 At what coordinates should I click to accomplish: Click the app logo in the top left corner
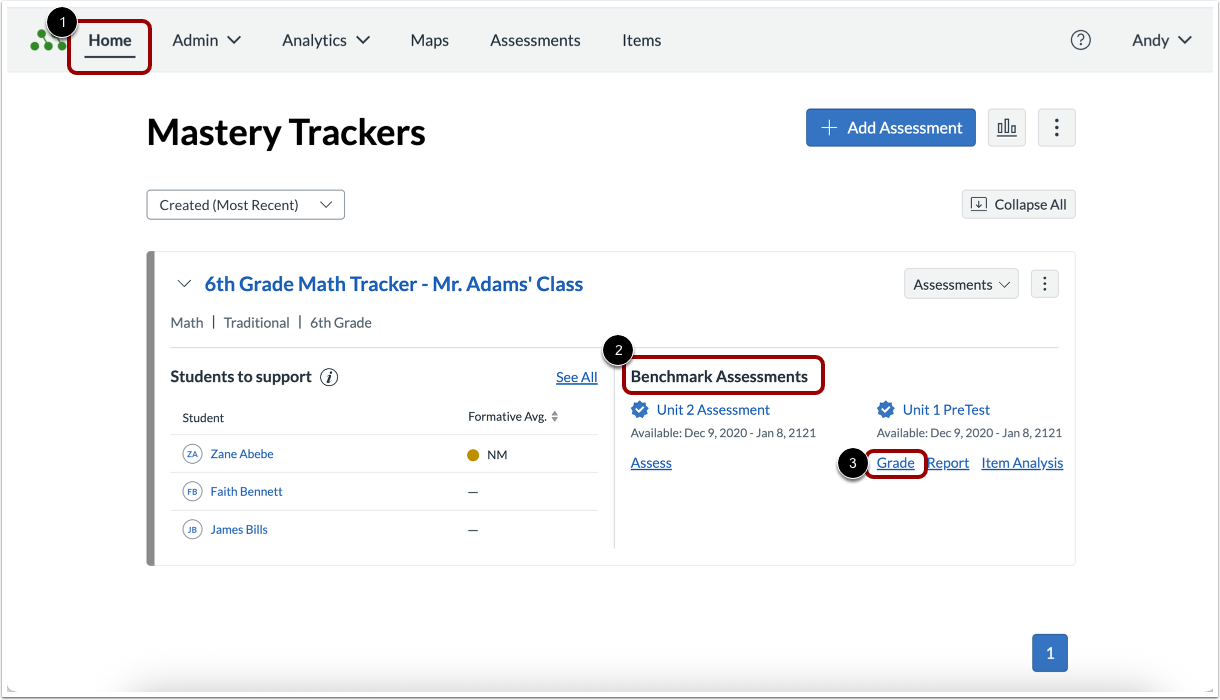pyautogui.click(x=47, y=38)
